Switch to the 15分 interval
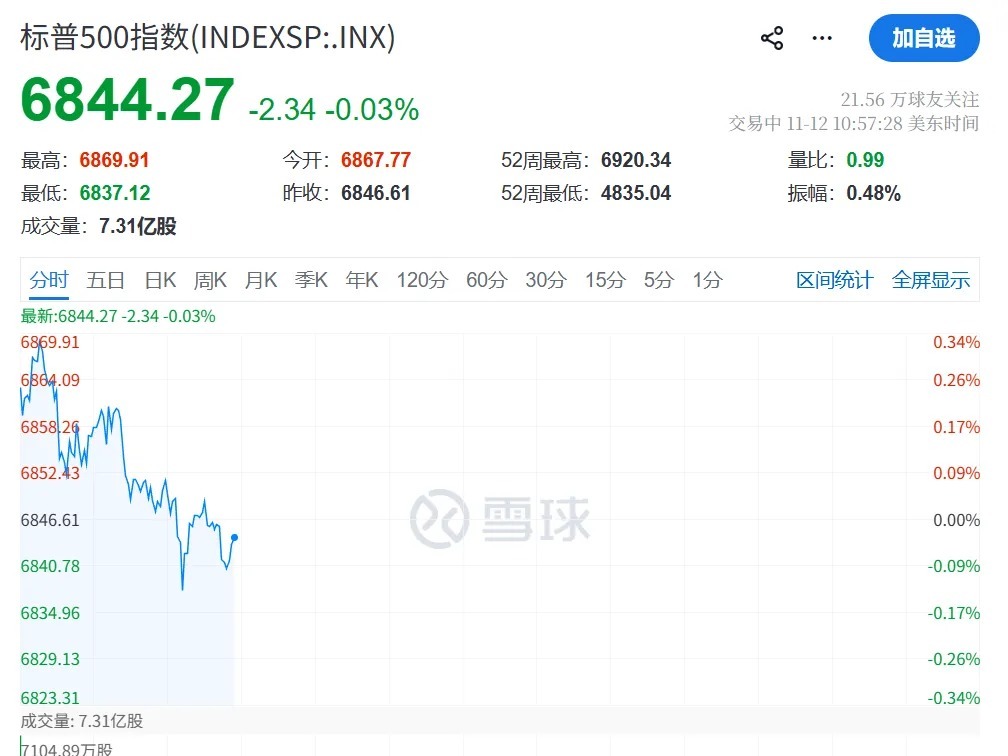The width and height of the screenshot is (1008, 756). coord(605,280)
